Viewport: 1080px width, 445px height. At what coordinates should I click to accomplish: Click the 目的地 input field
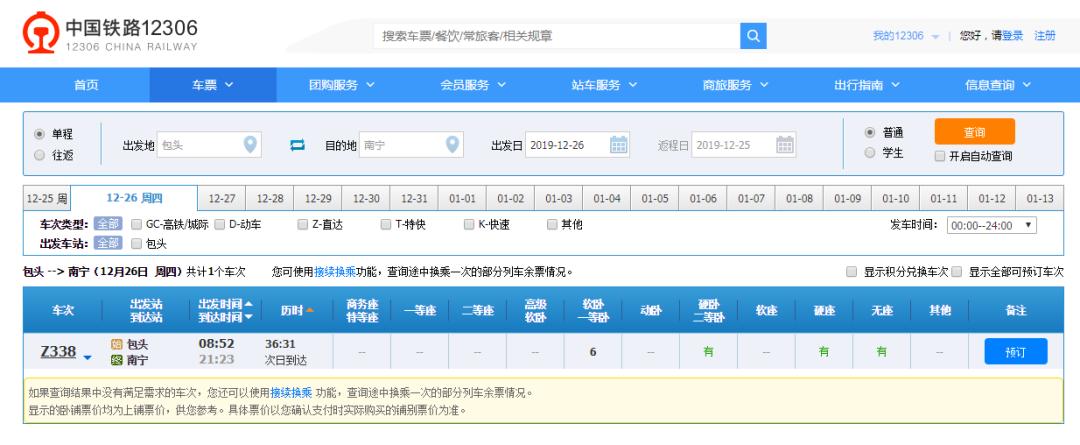click(411, 145)
